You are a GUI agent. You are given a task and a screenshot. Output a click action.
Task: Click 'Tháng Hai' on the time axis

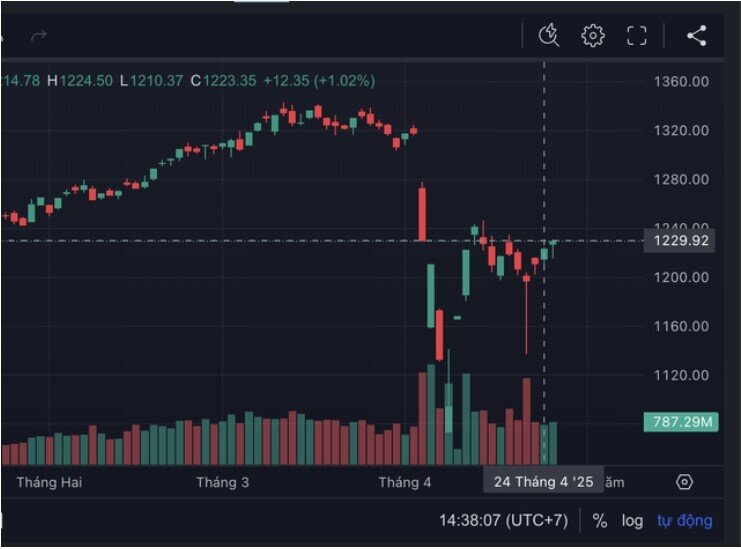click(x=49, y=482)
